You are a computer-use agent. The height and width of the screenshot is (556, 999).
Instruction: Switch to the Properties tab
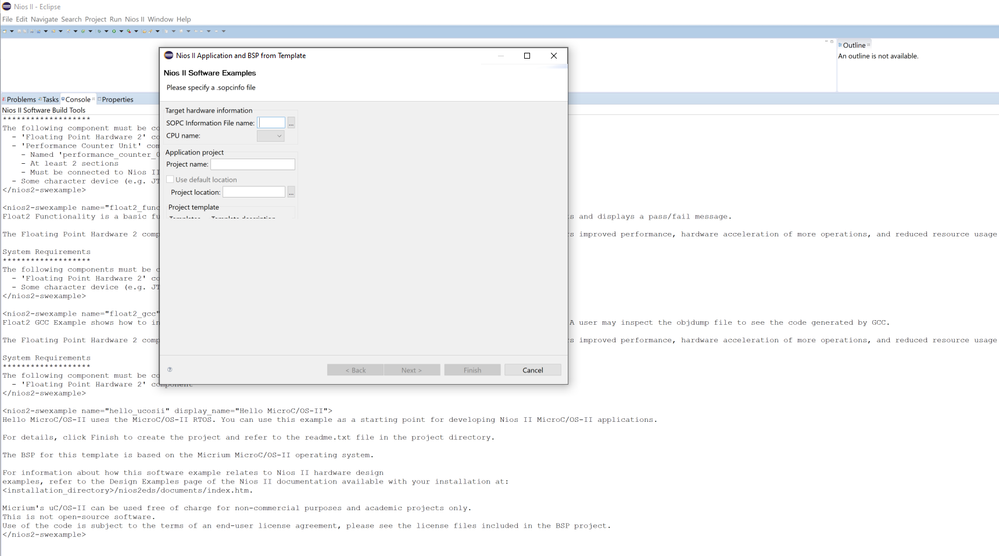pyautogui.click(x=117, y=99)
